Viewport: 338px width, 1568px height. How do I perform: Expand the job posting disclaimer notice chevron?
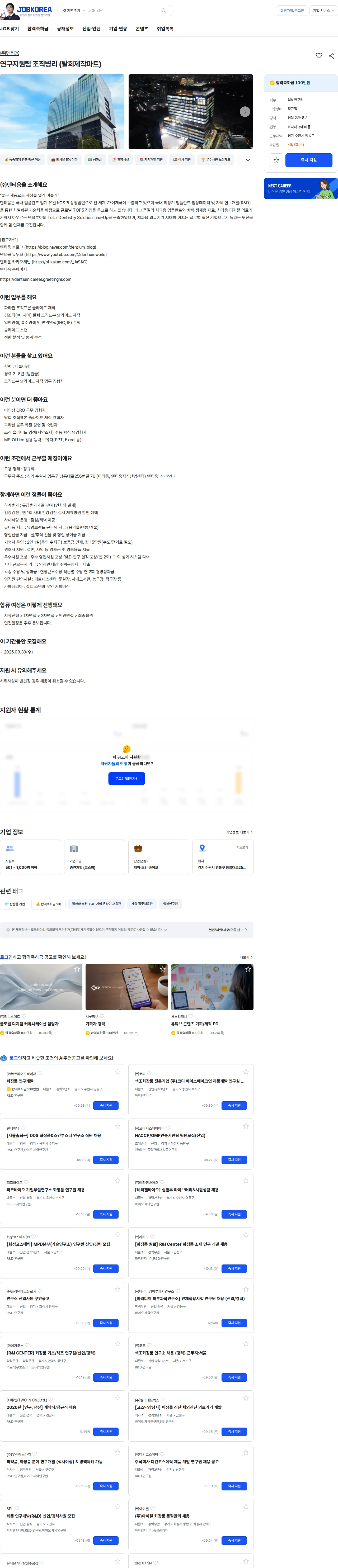[165, 930]
